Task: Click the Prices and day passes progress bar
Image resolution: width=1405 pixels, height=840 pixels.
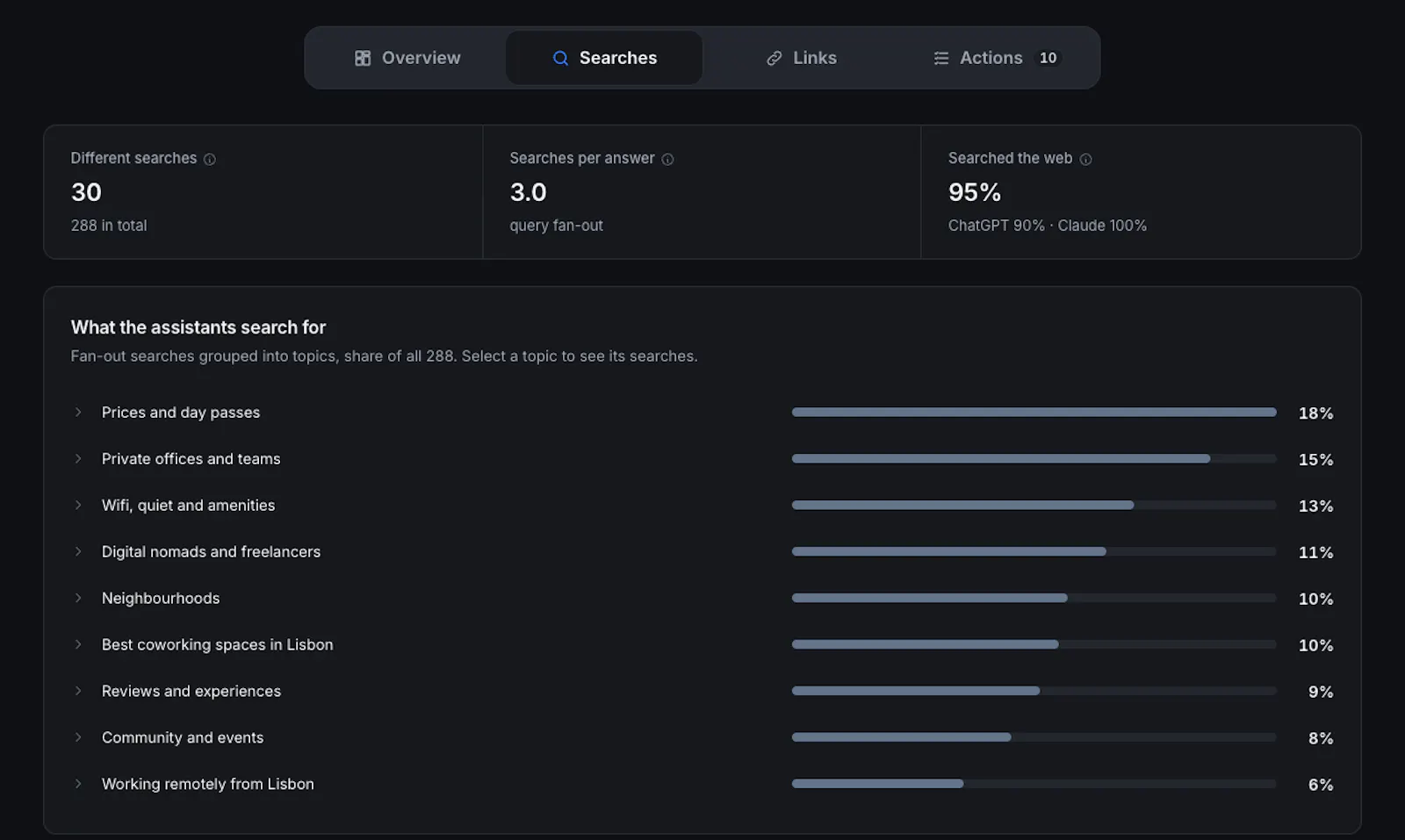Action: [1034, 413]
